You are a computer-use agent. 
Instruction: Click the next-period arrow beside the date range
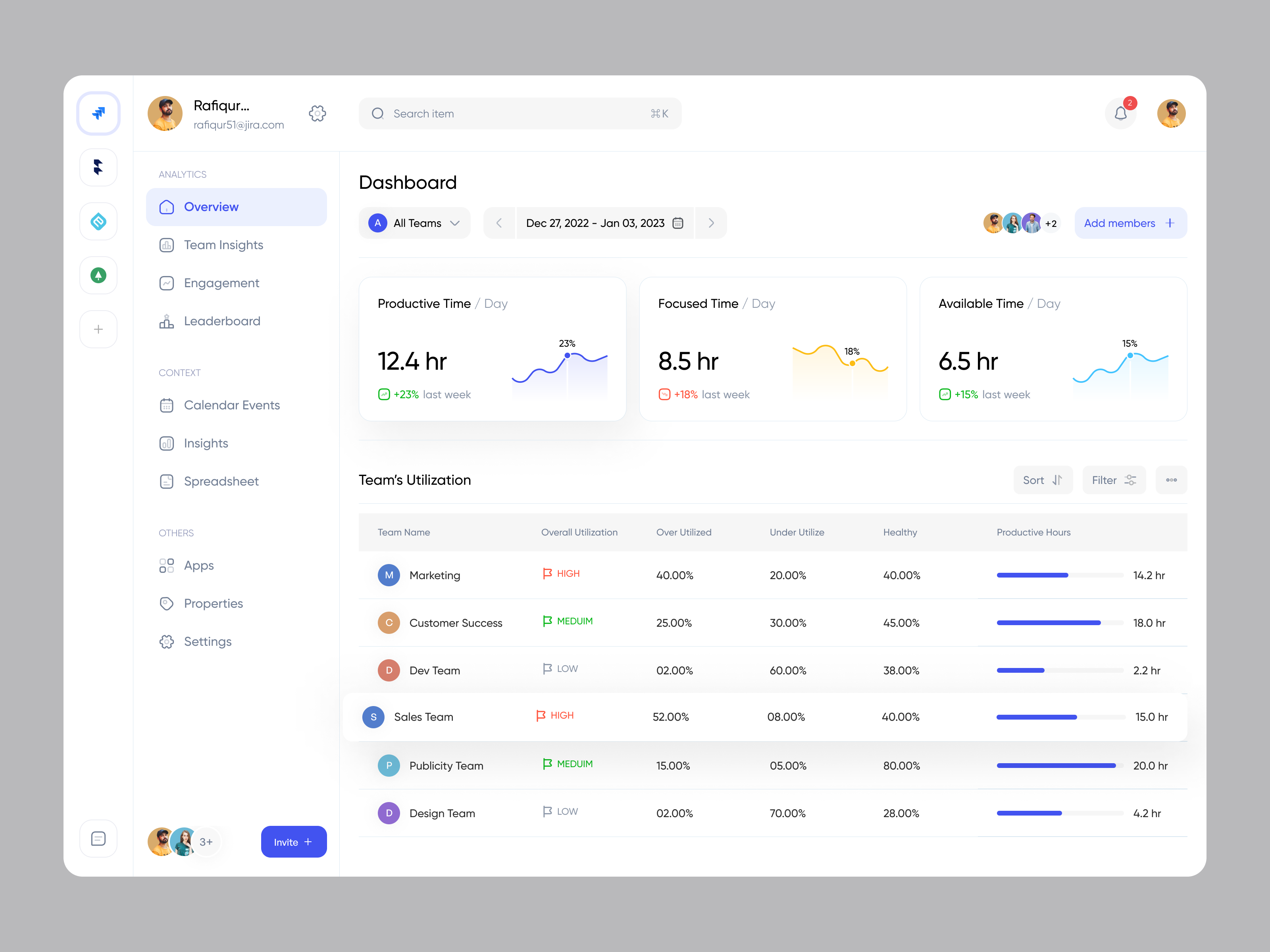(711, 223)
